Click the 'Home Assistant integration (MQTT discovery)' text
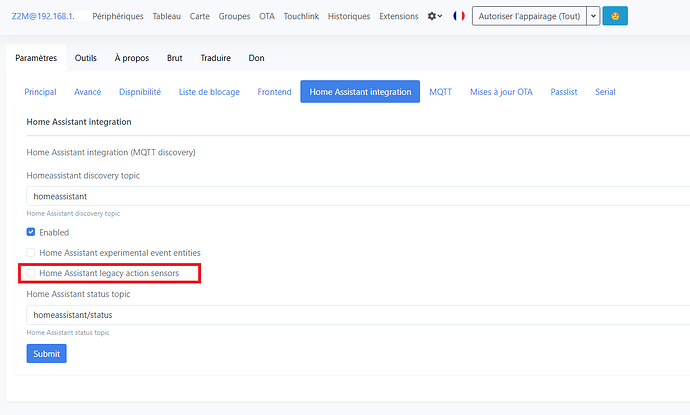The width and height of the screenshot is (690, 415). click(111, 152)
